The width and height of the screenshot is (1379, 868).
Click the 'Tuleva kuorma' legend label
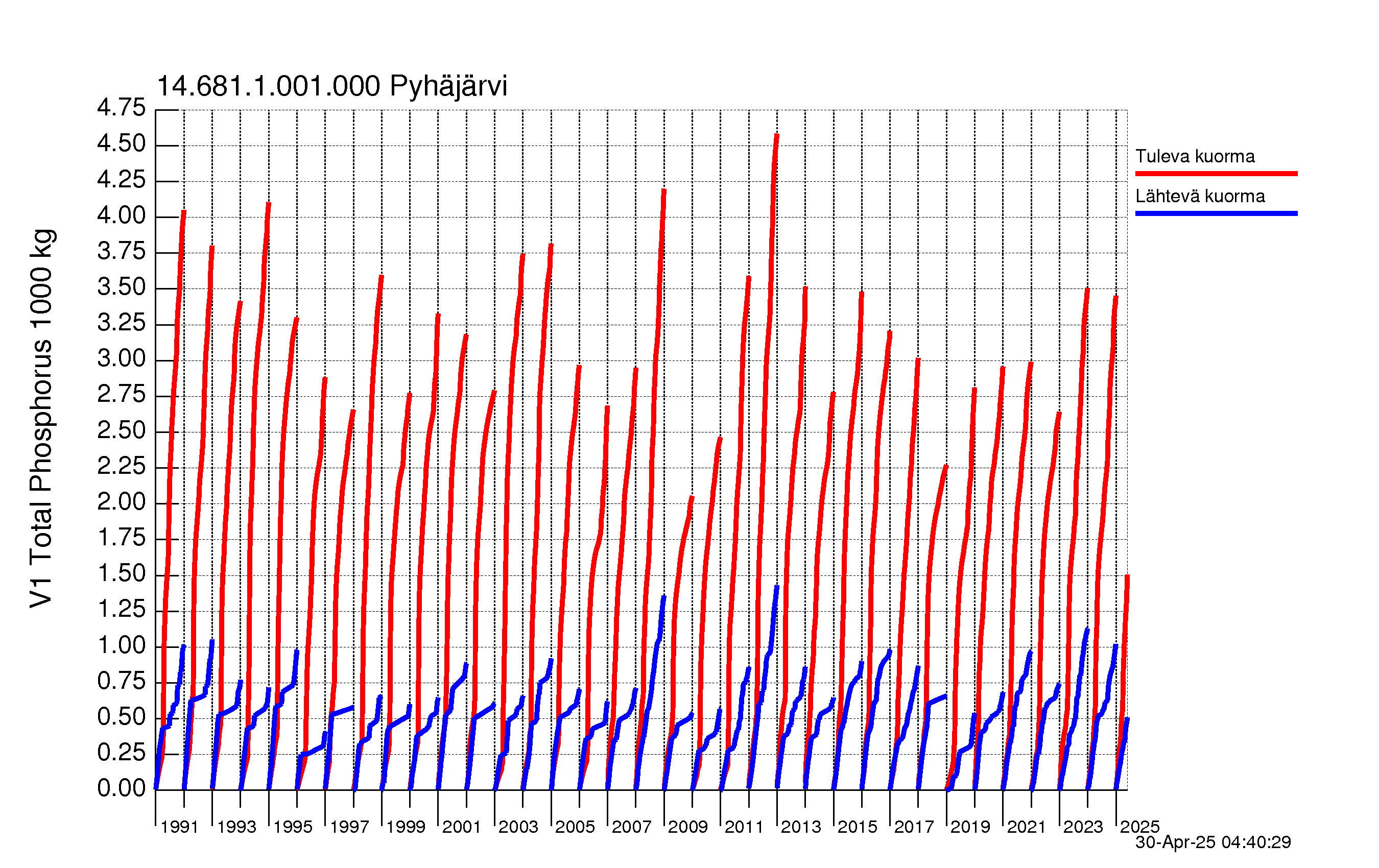coord(1195,156)
